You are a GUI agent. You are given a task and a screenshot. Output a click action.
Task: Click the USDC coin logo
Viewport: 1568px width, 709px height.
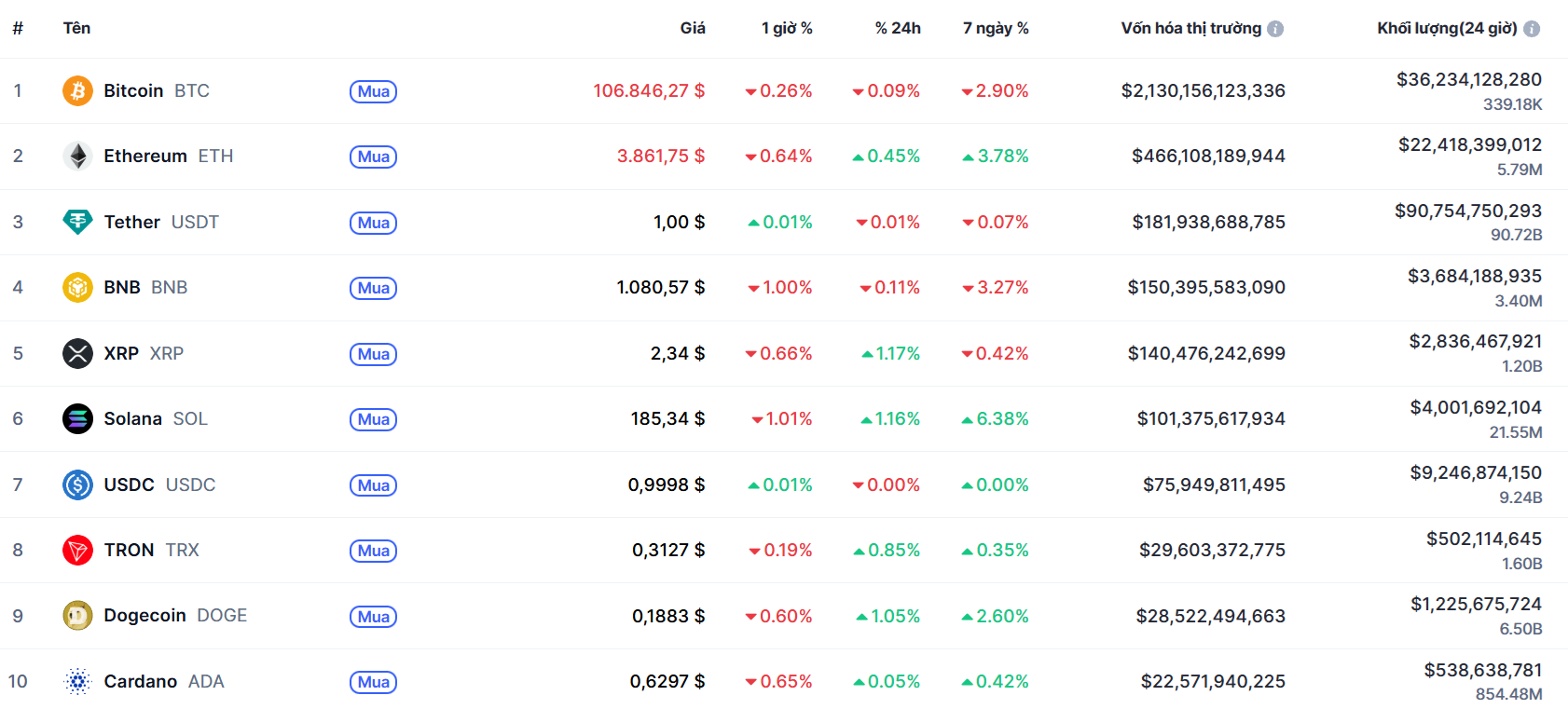[77, 484]
